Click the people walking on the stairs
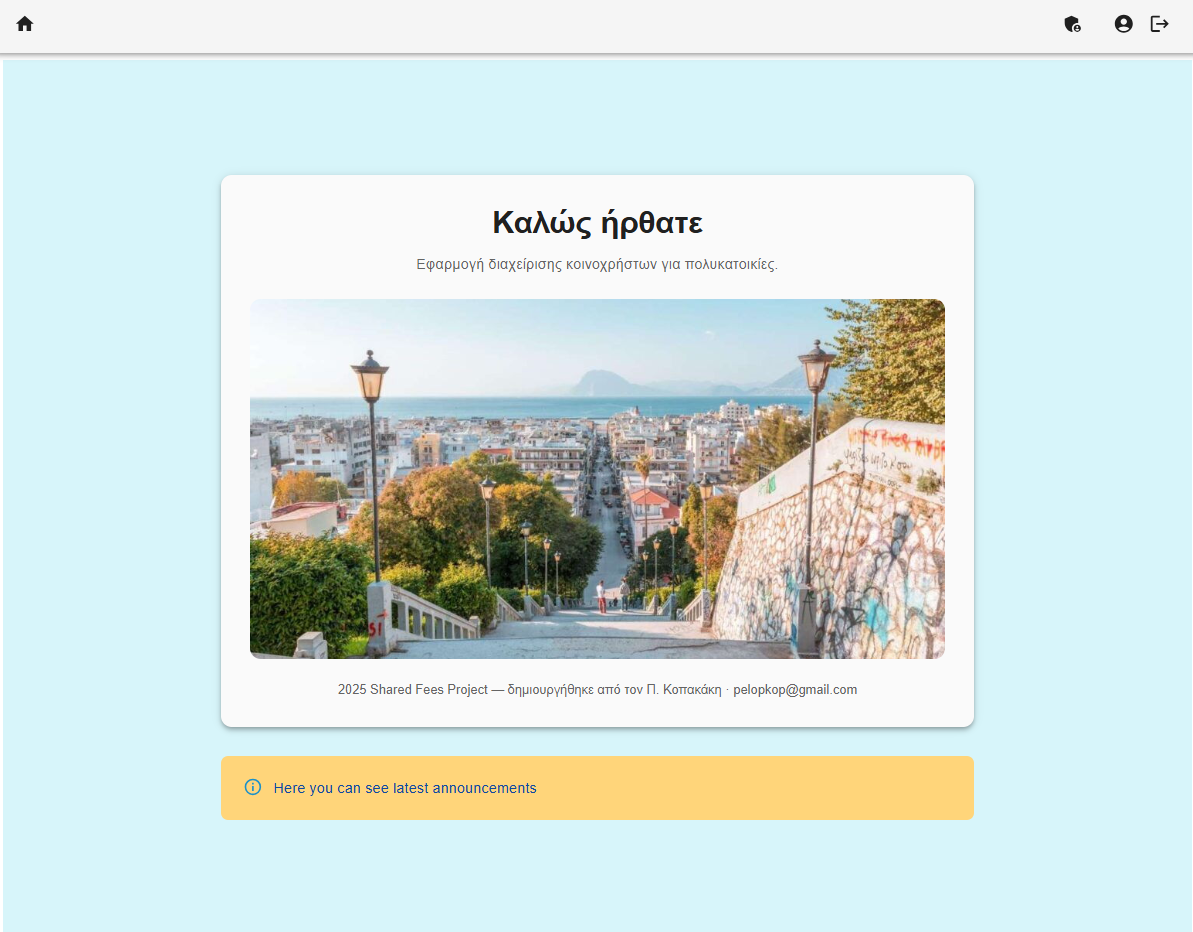Image resolution: width=1193 pixels, height=932 pixels. [611, 596]
